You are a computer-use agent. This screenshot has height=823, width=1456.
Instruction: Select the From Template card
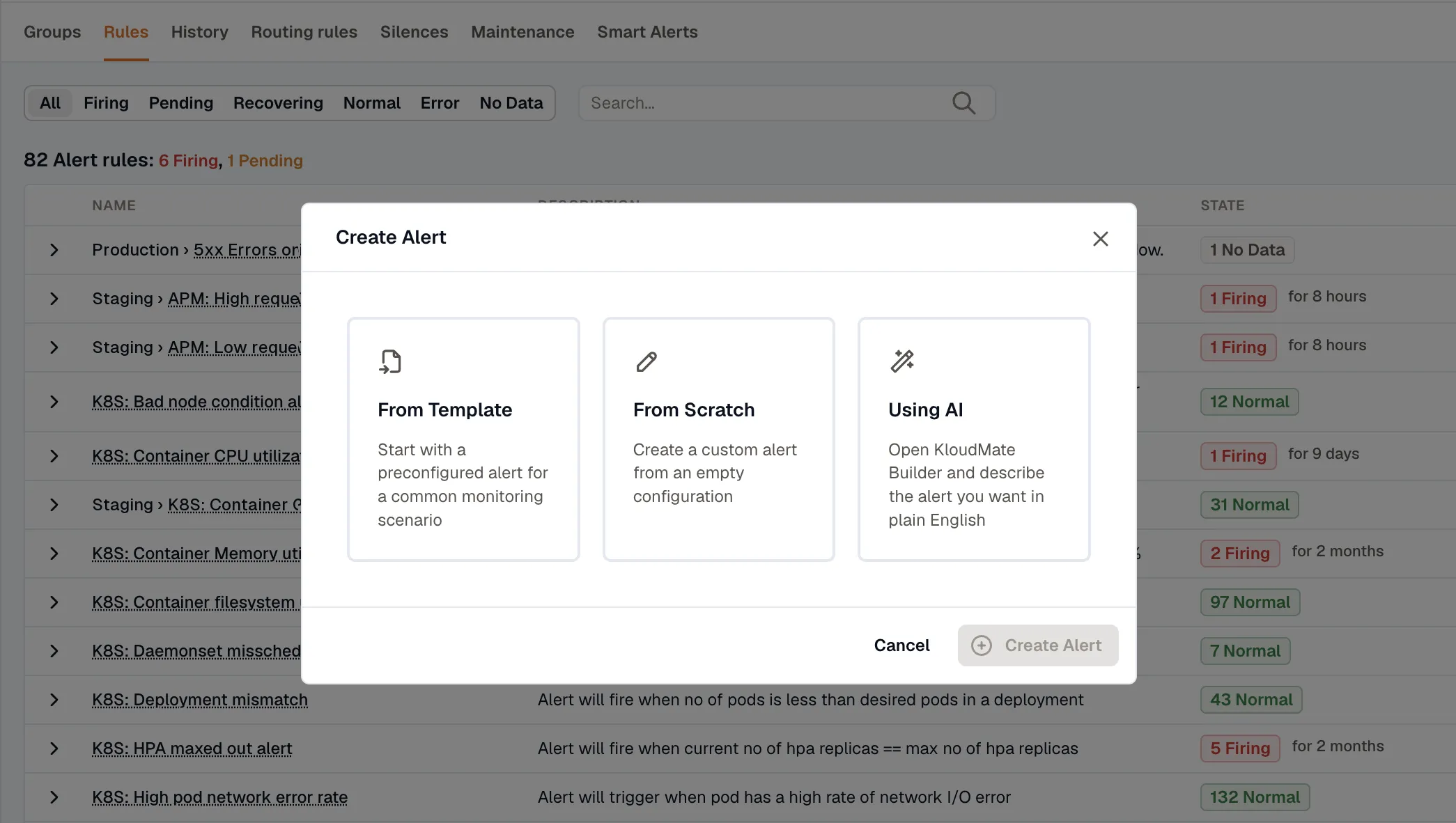(x=463, y=439)
